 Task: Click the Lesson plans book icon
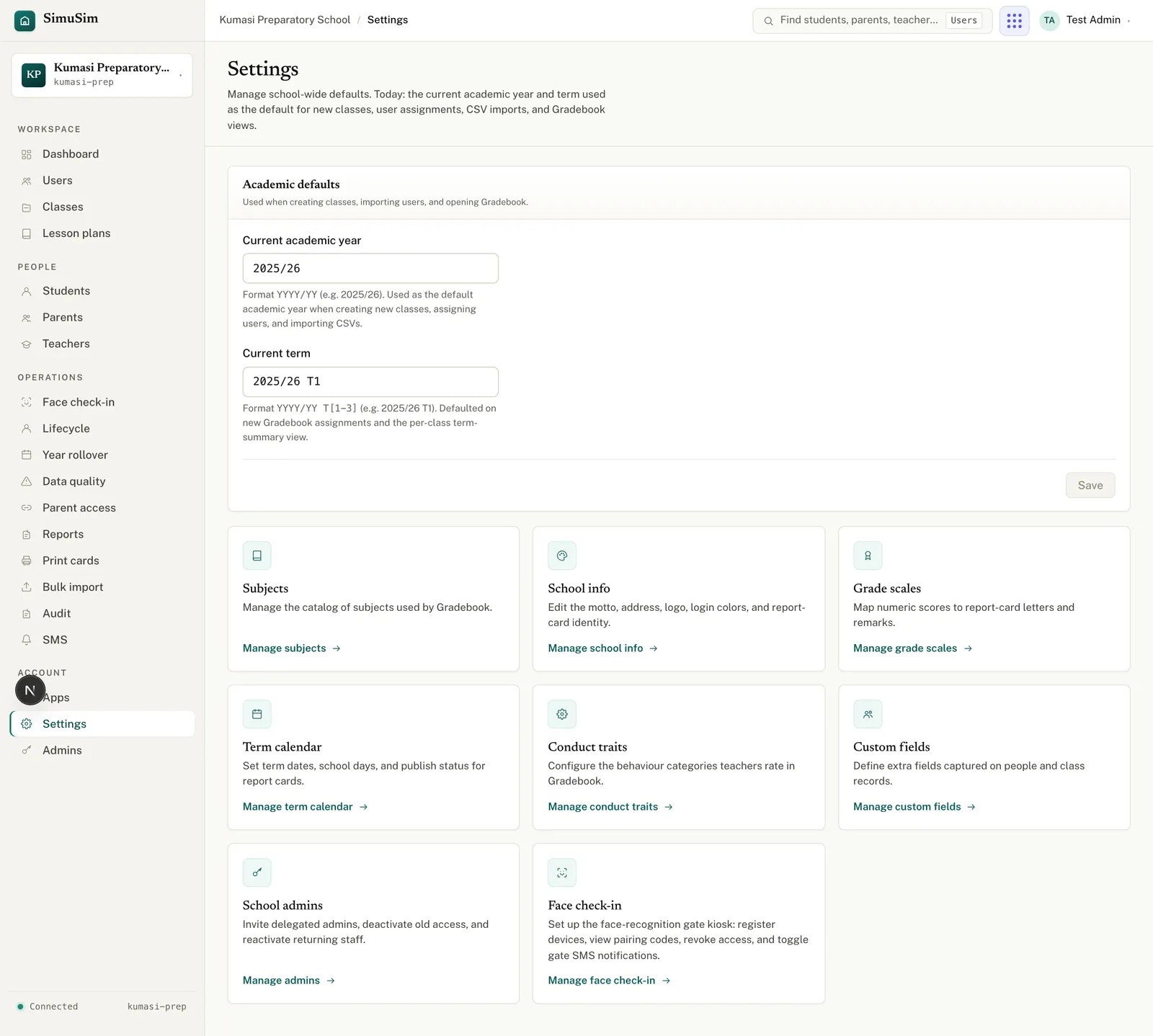pos(27,233)
